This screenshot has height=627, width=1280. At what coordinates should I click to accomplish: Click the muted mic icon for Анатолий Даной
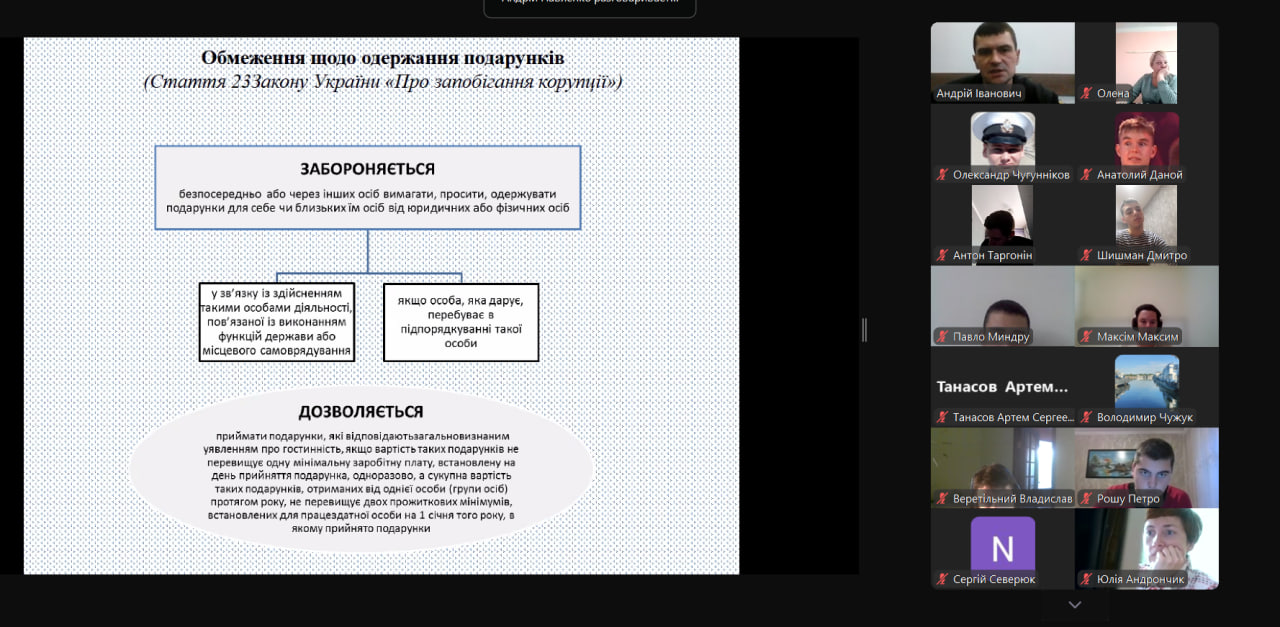tap(1086, 175)
